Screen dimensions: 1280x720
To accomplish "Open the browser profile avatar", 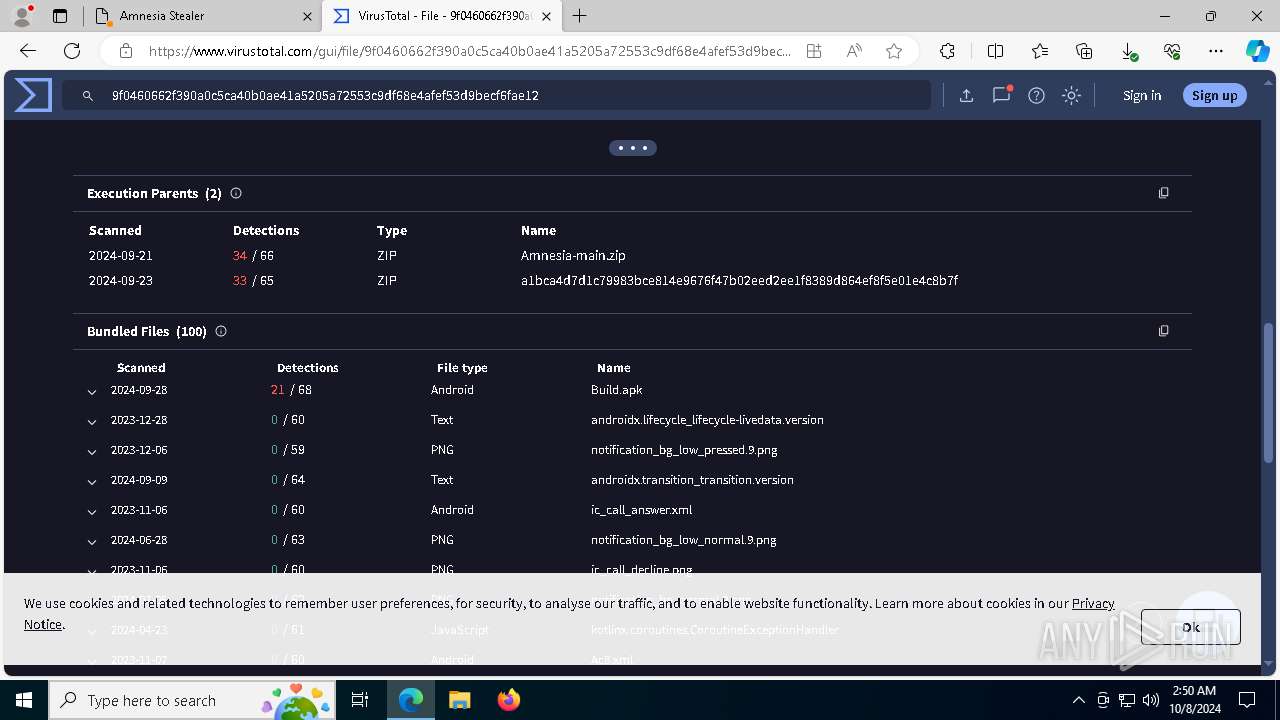I will pos(22,16).
